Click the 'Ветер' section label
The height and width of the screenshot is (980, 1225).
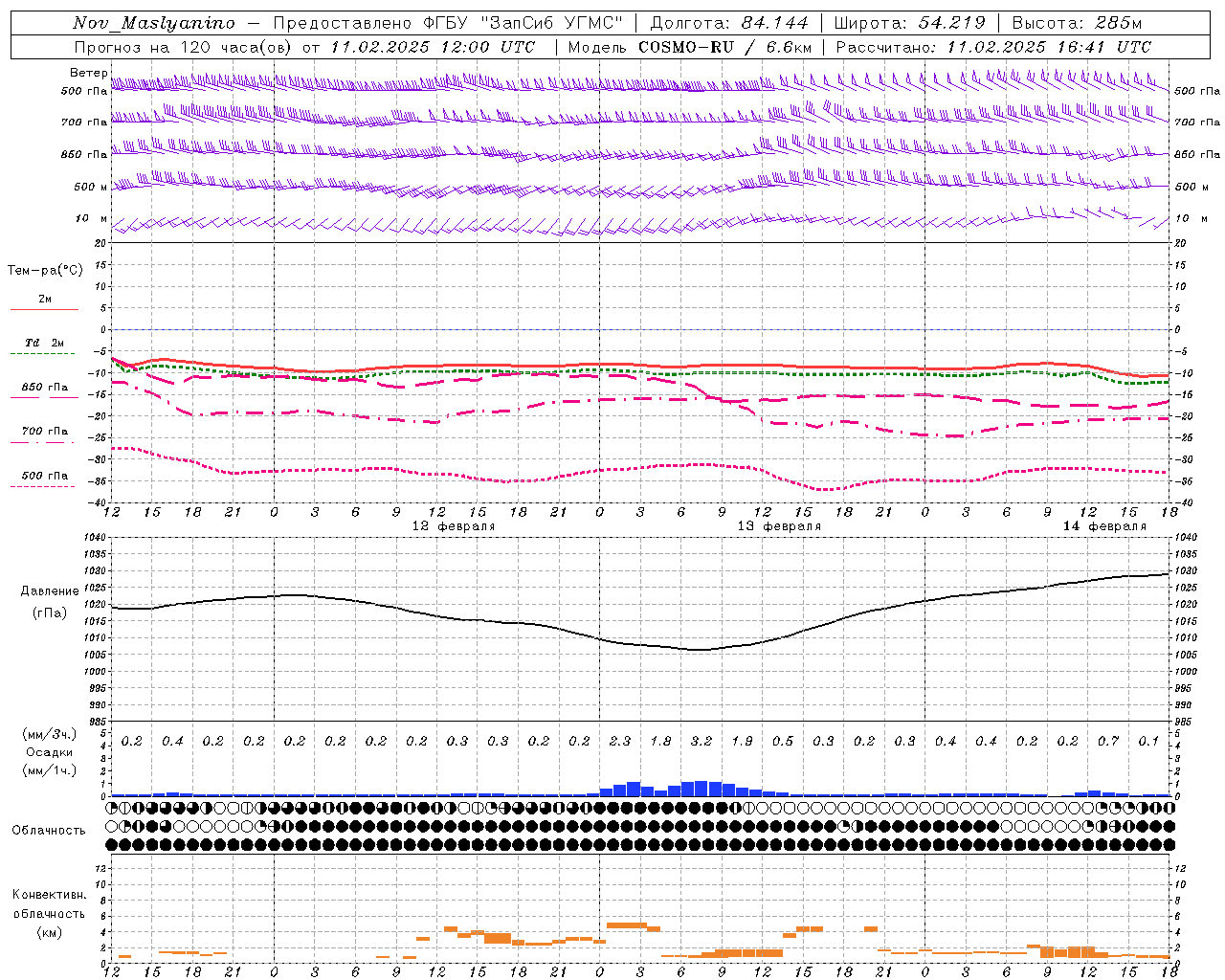point(89,73)
